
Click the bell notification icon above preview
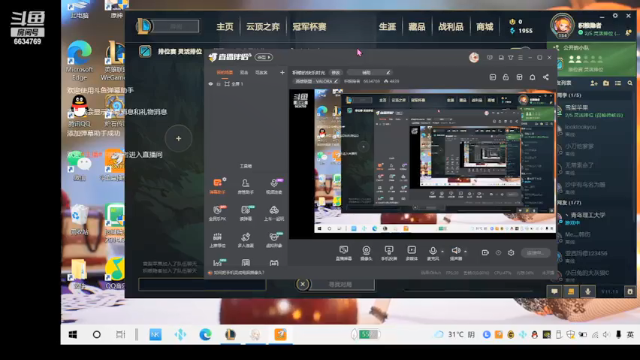pos(532,77)
